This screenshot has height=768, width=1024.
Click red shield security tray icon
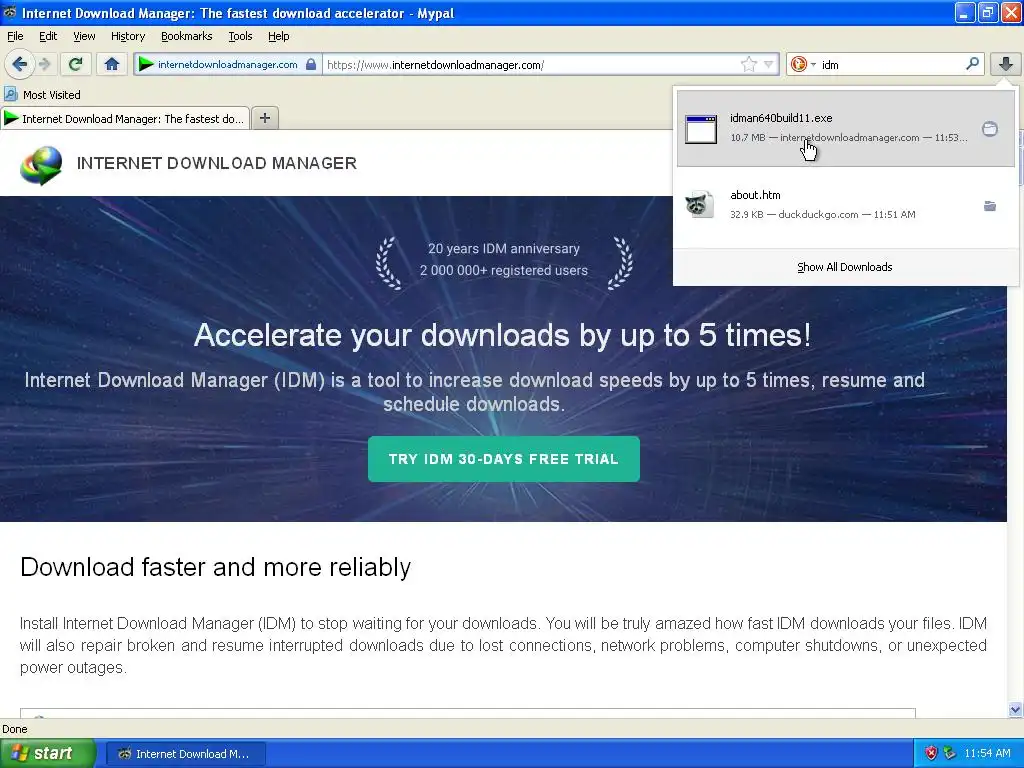point(931,753)
